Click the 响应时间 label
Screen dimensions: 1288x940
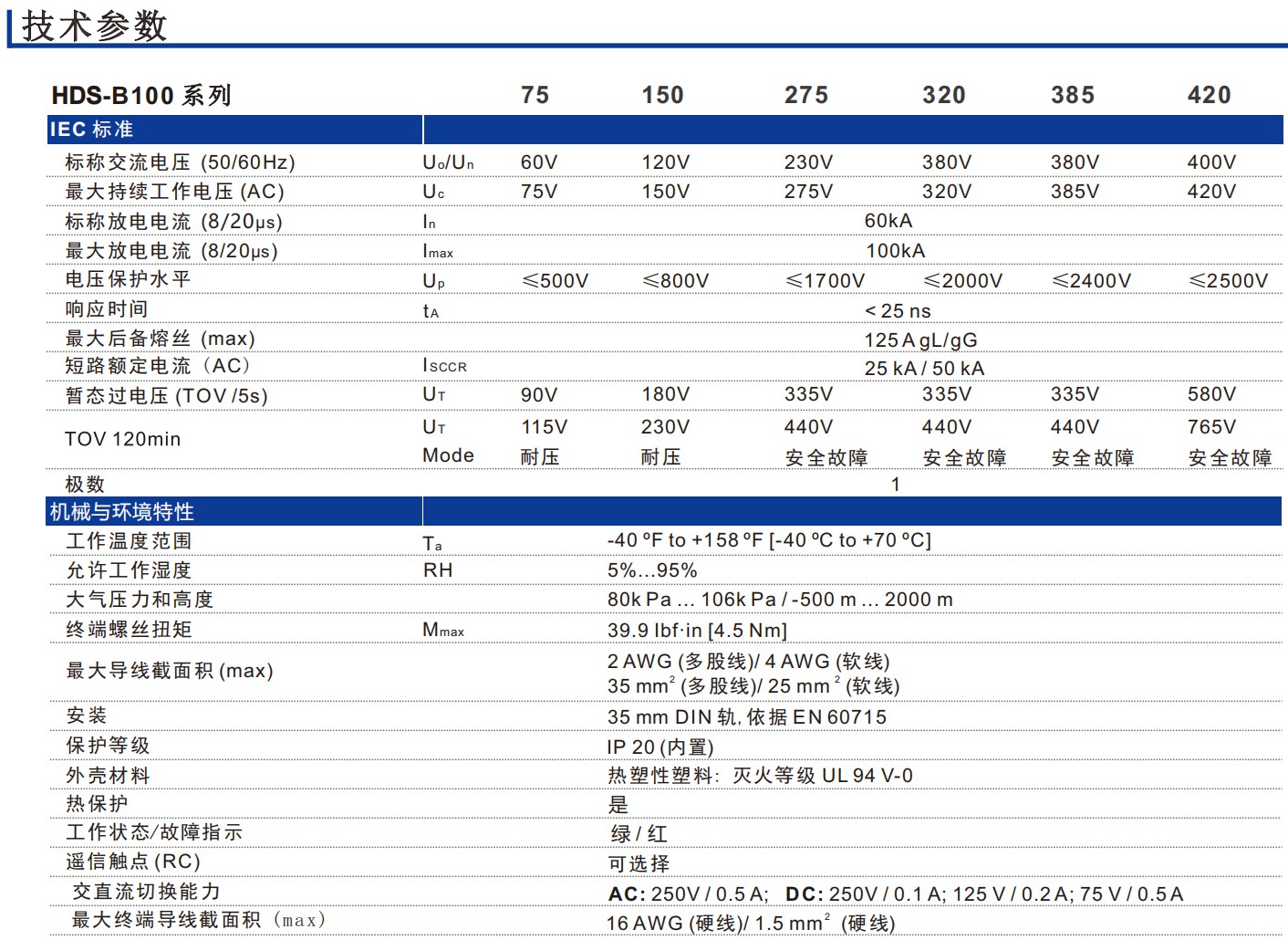(x=106, y=309)
